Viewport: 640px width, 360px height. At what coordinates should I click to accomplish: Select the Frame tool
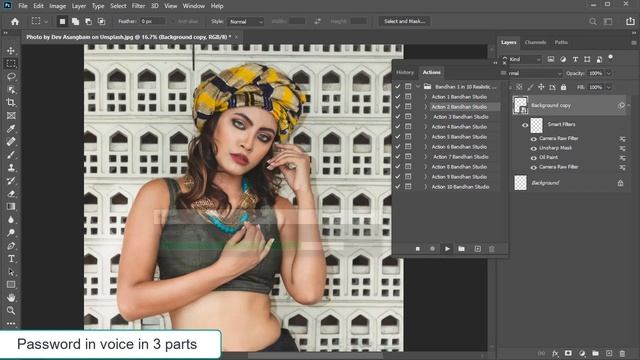coord(11,116)
